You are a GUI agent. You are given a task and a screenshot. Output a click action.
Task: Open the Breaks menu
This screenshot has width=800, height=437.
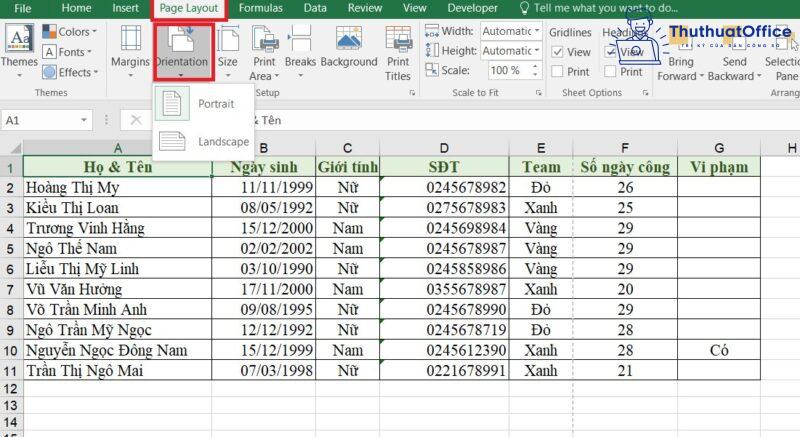(x=300, y=51)
